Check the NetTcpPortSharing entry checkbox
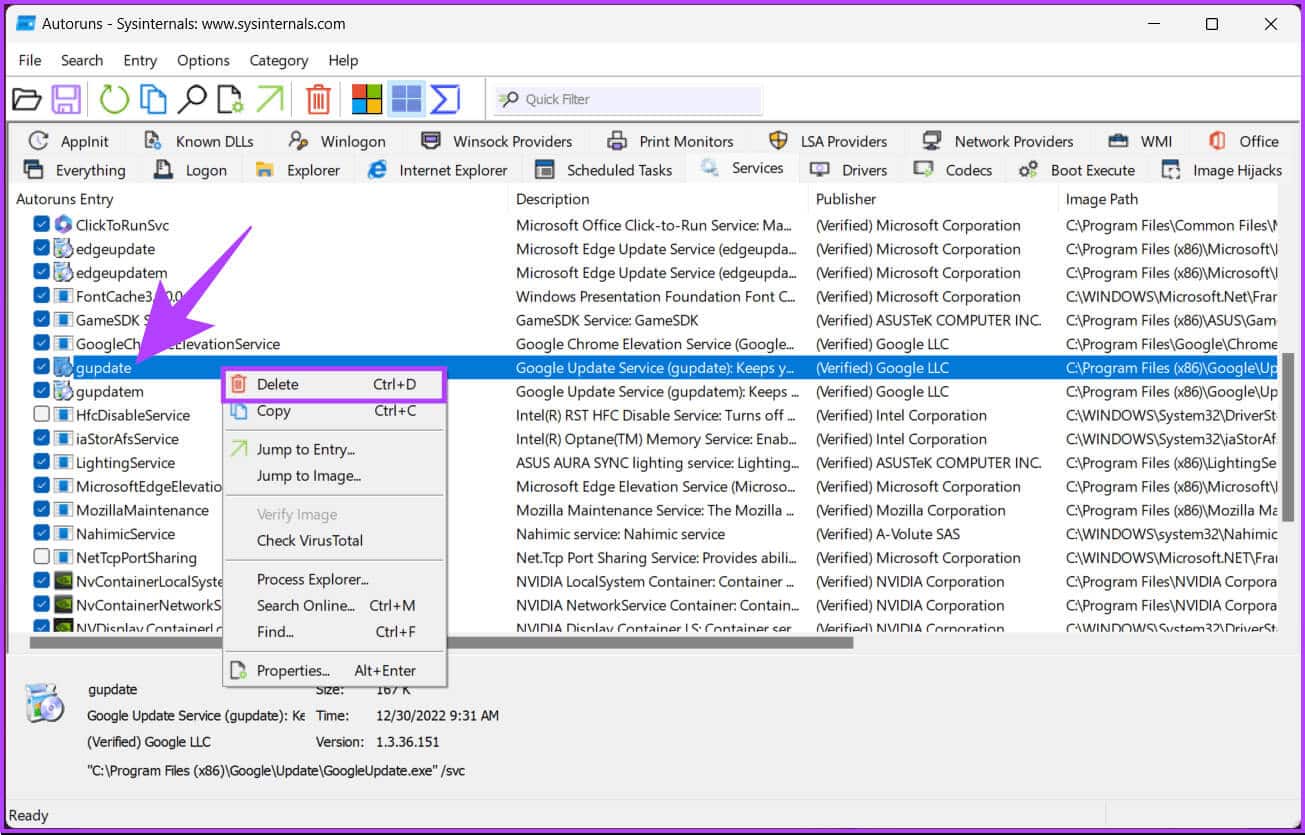Image resolution: width=1305 pixels, height=835 pixels. coord(41,558)
